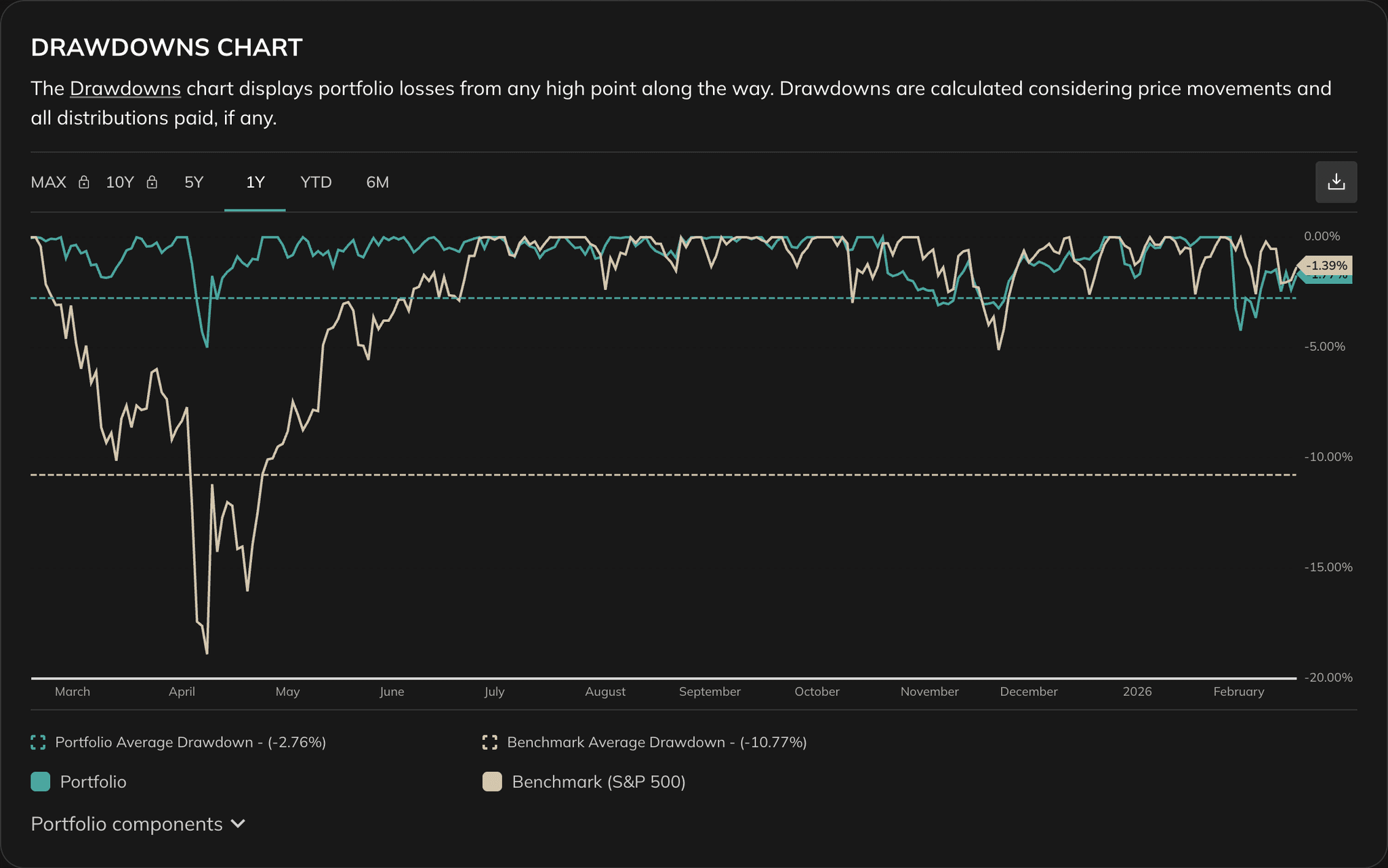Collapse Portfolio components using the chevron

pyautogui.click(x=239, y=824)
